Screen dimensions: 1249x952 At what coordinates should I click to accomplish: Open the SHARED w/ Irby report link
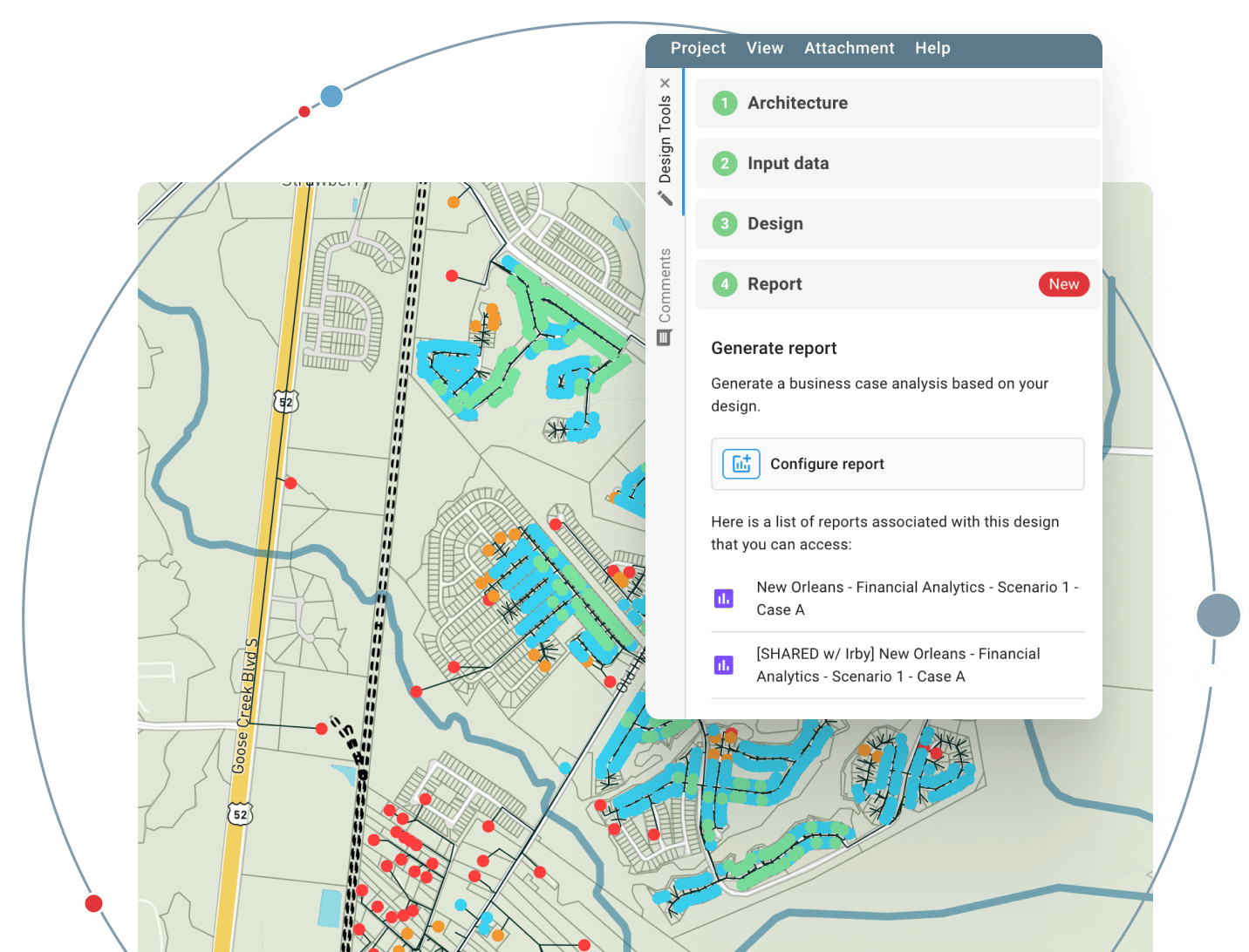(x=898, y=664)
